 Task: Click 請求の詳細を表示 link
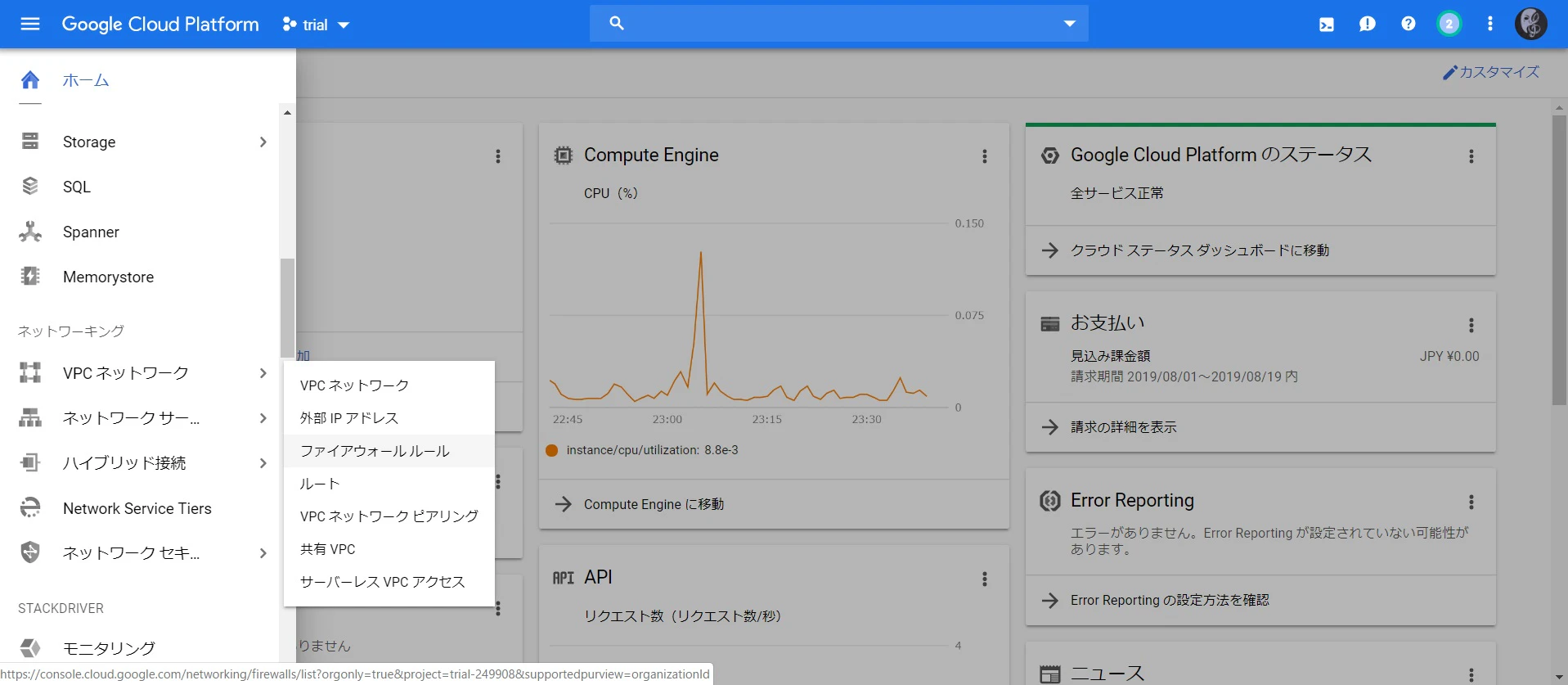(1123, 427)
